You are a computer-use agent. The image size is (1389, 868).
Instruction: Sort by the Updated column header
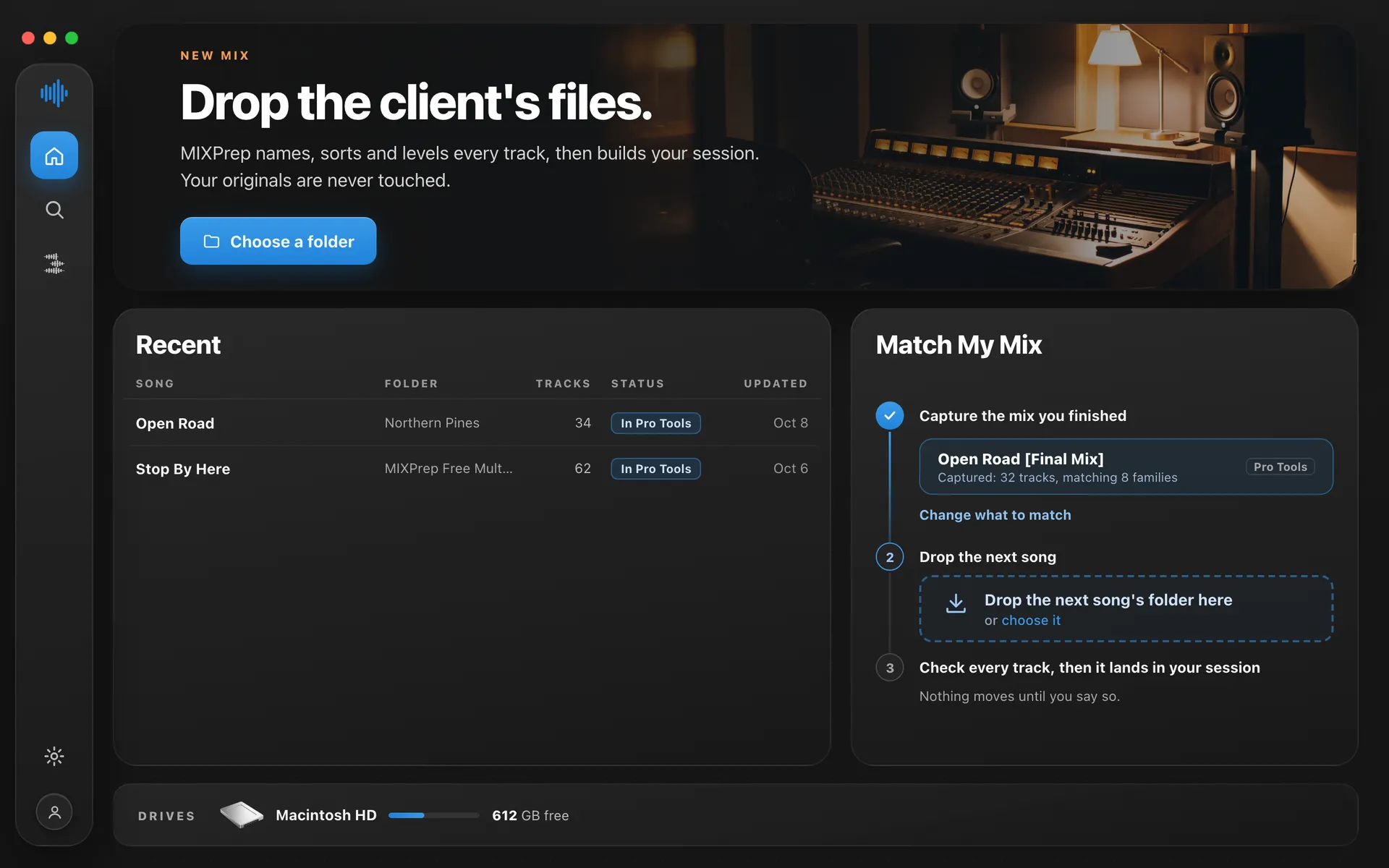776,383
